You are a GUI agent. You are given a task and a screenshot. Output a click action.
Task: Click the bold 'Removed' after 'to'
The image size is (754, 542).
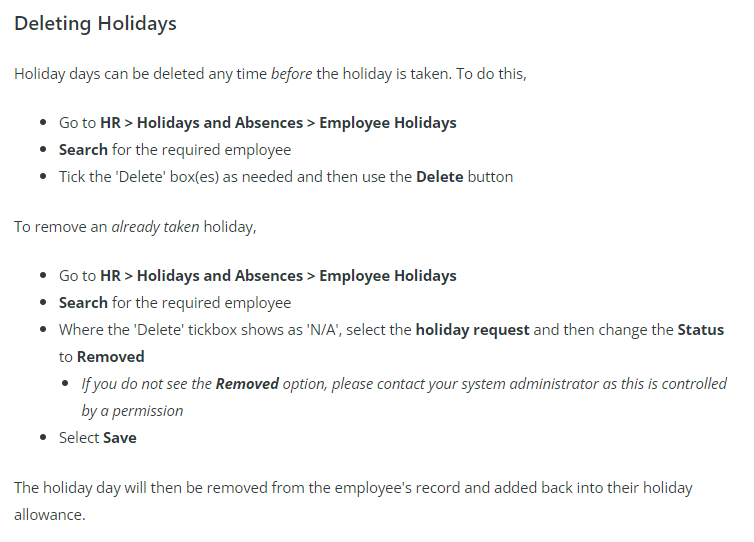pos(111,357)
